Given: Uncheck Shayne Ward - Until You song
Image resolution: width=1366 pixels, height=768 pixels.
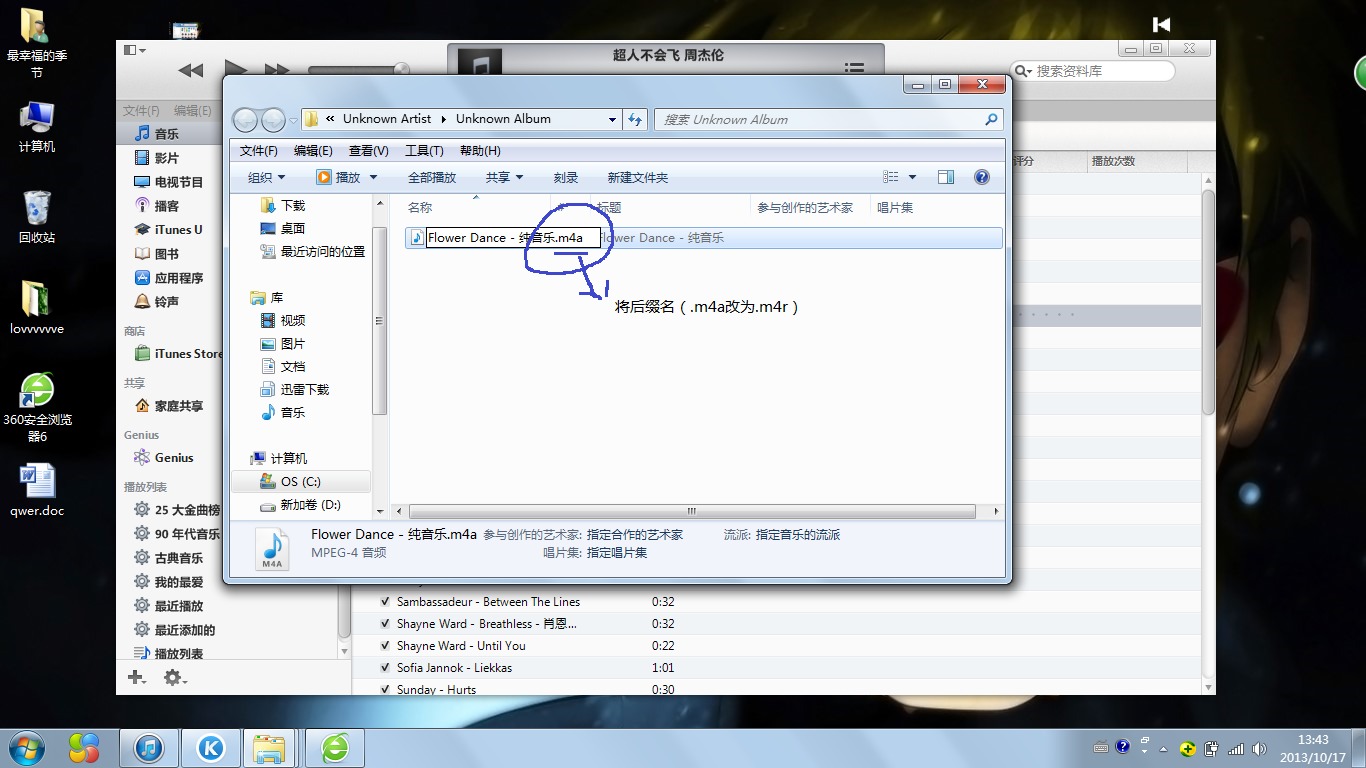Looking at the screenshot, I should point(385,646).
